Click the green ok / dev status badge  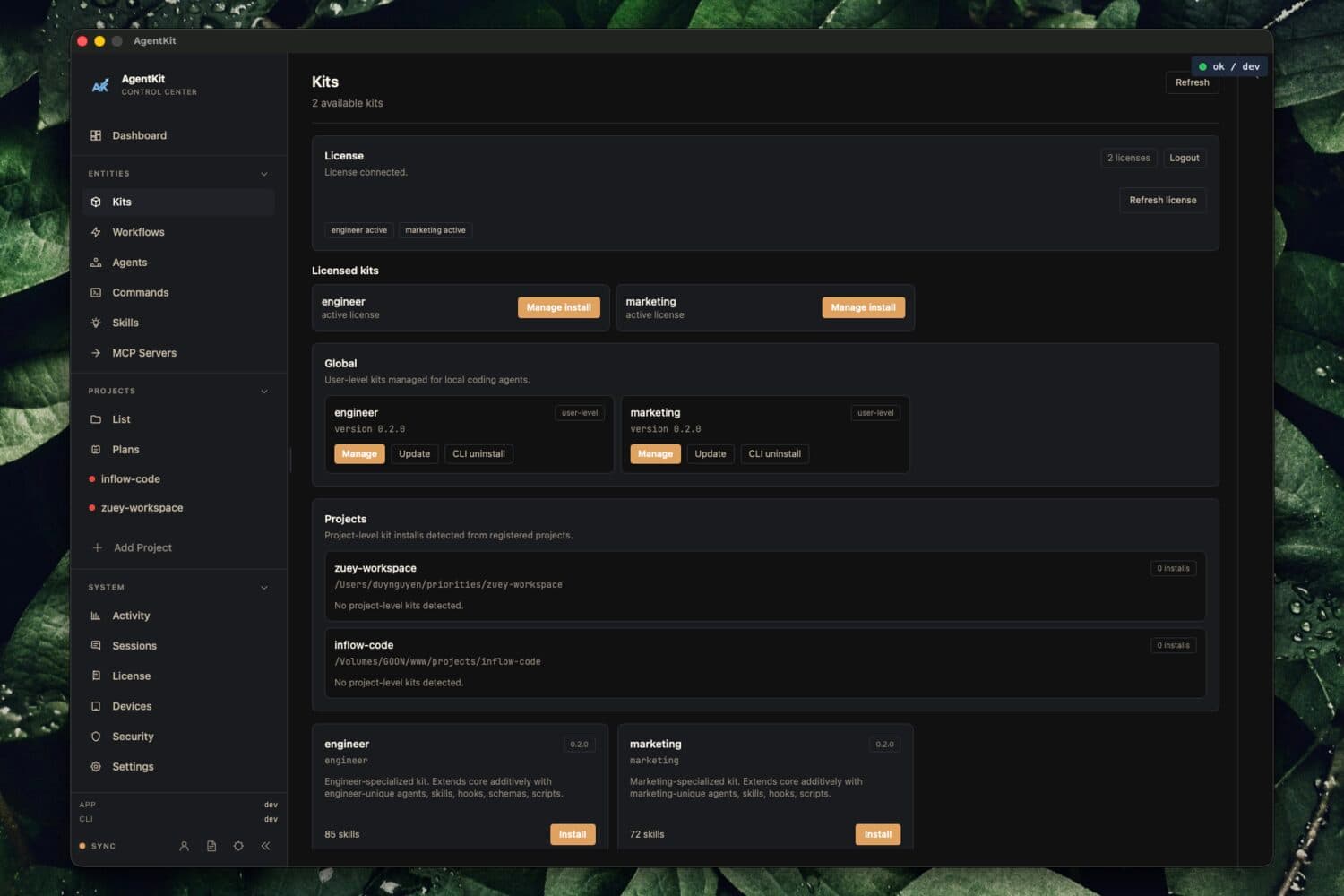pyautogui.click(x=1229, y=66)
